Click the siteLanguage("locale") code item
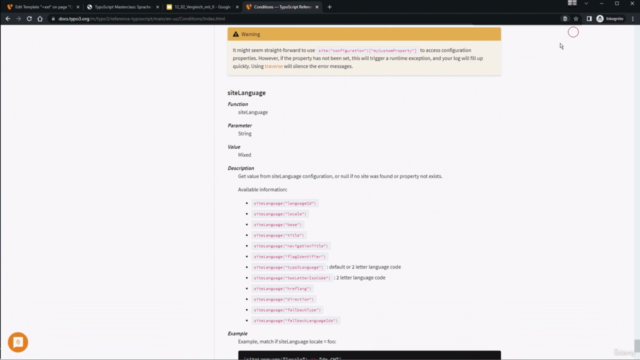This screenshot has width=640, height=360. click(280, 214)
